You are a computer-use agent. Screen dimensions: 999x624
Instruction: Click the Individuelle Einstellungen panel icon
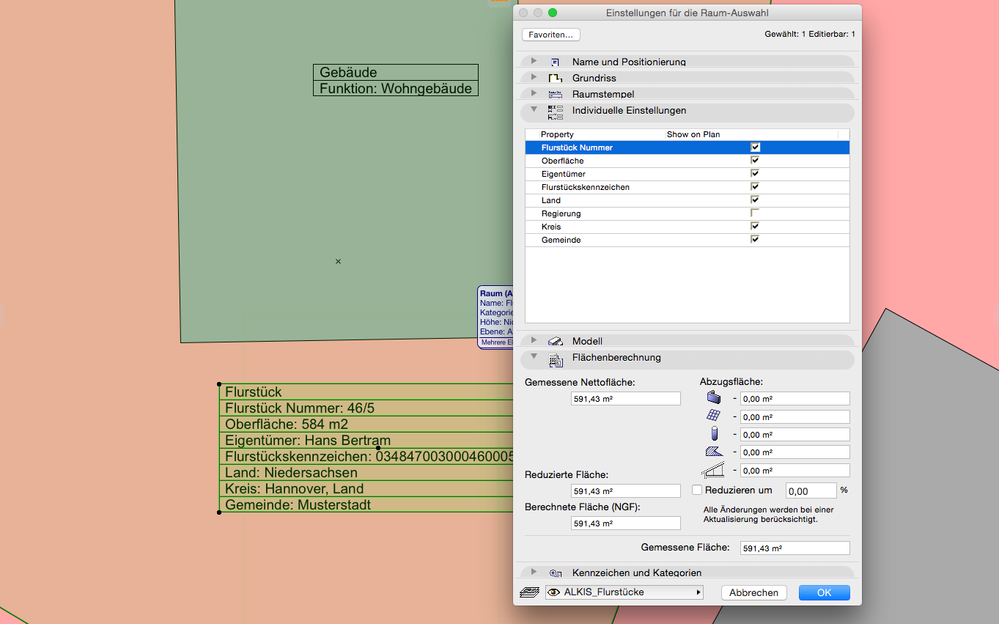tap(555, 112)
